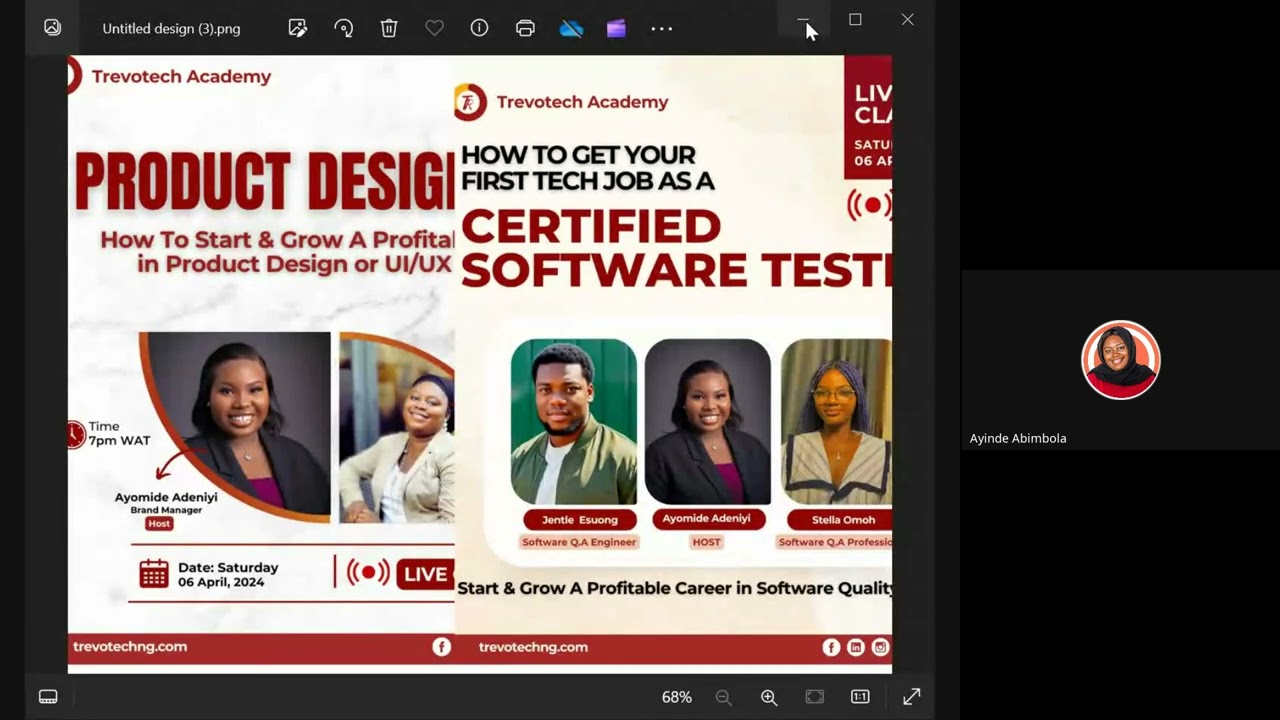Click the calendar icon beside Date: Saturday
The width and height of the screenshot is (1280, 720).
[154, 573]
